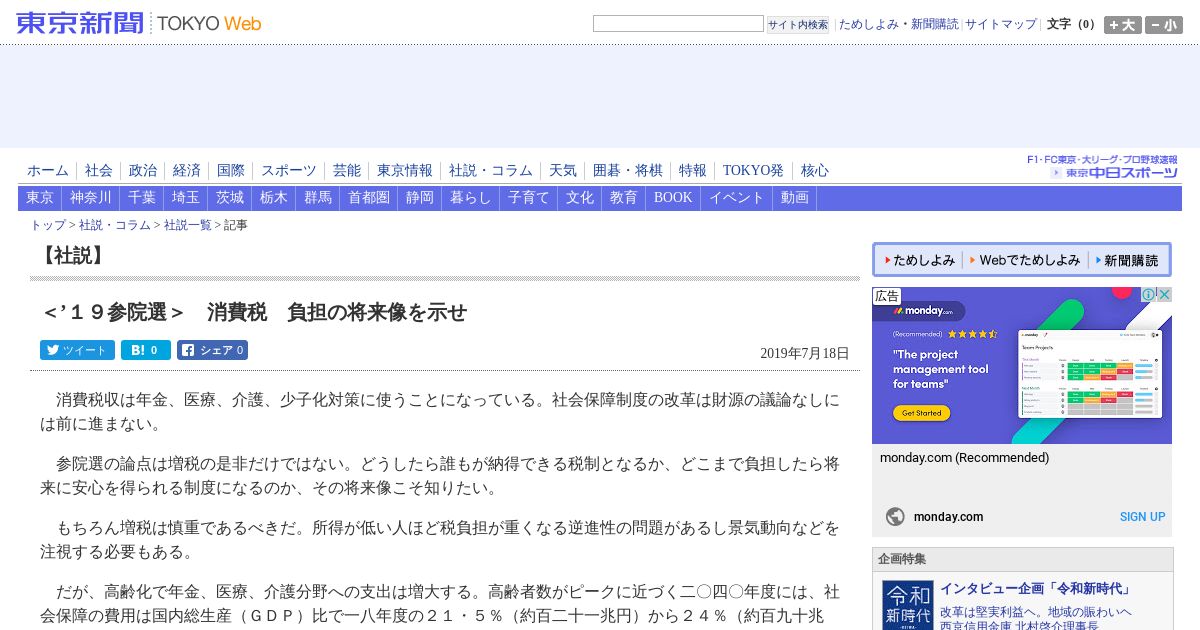The width and height of the screenshot is (1200, 630).
Task: Open the スポーツ section
Action: point(289,171)
